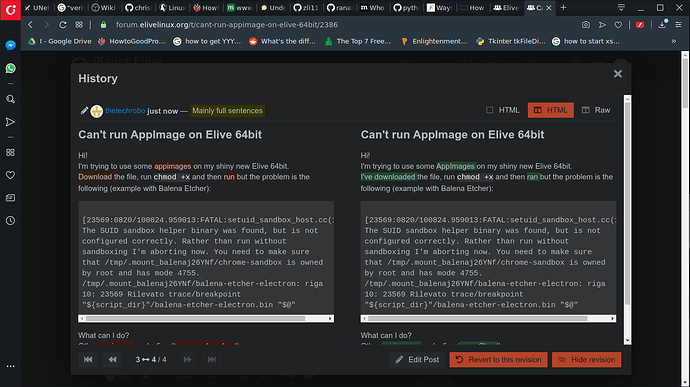Open paper-plane flow icon in sidebar
Image resolution: width=690 pixels, height=387 pixels.
11,122
